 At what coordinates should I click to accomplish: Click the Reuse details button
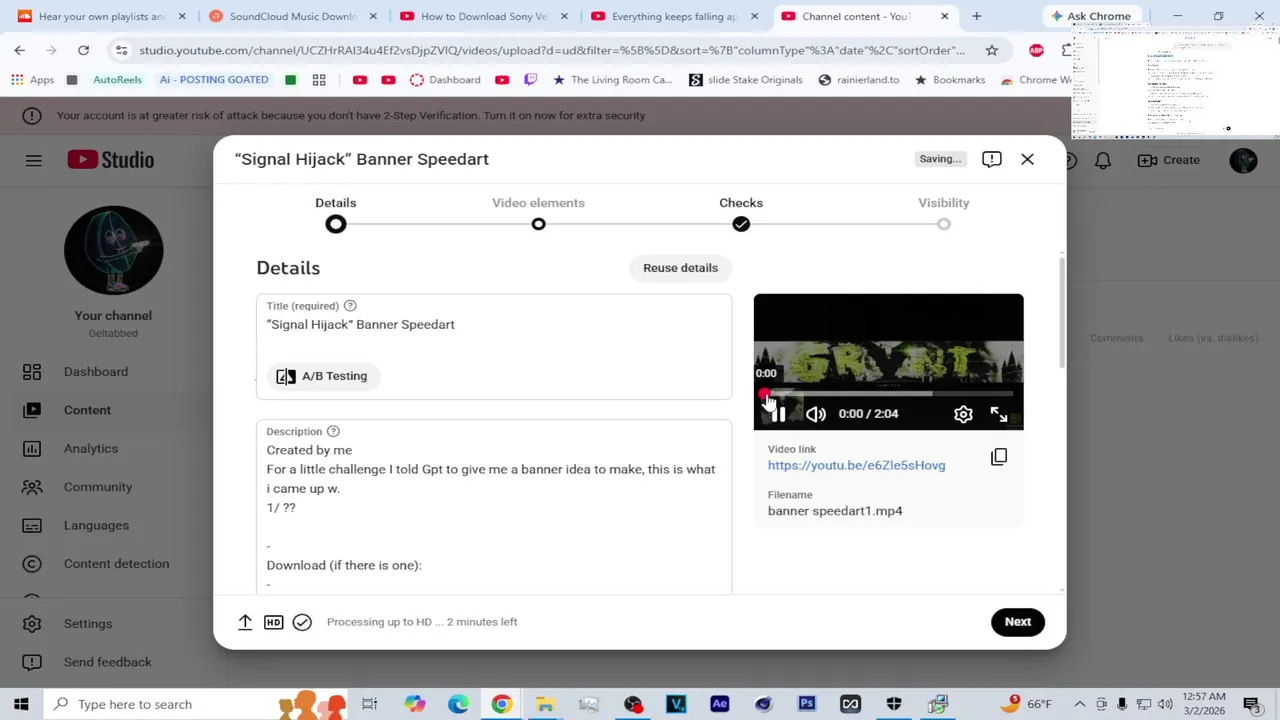[x=680, y=268]
